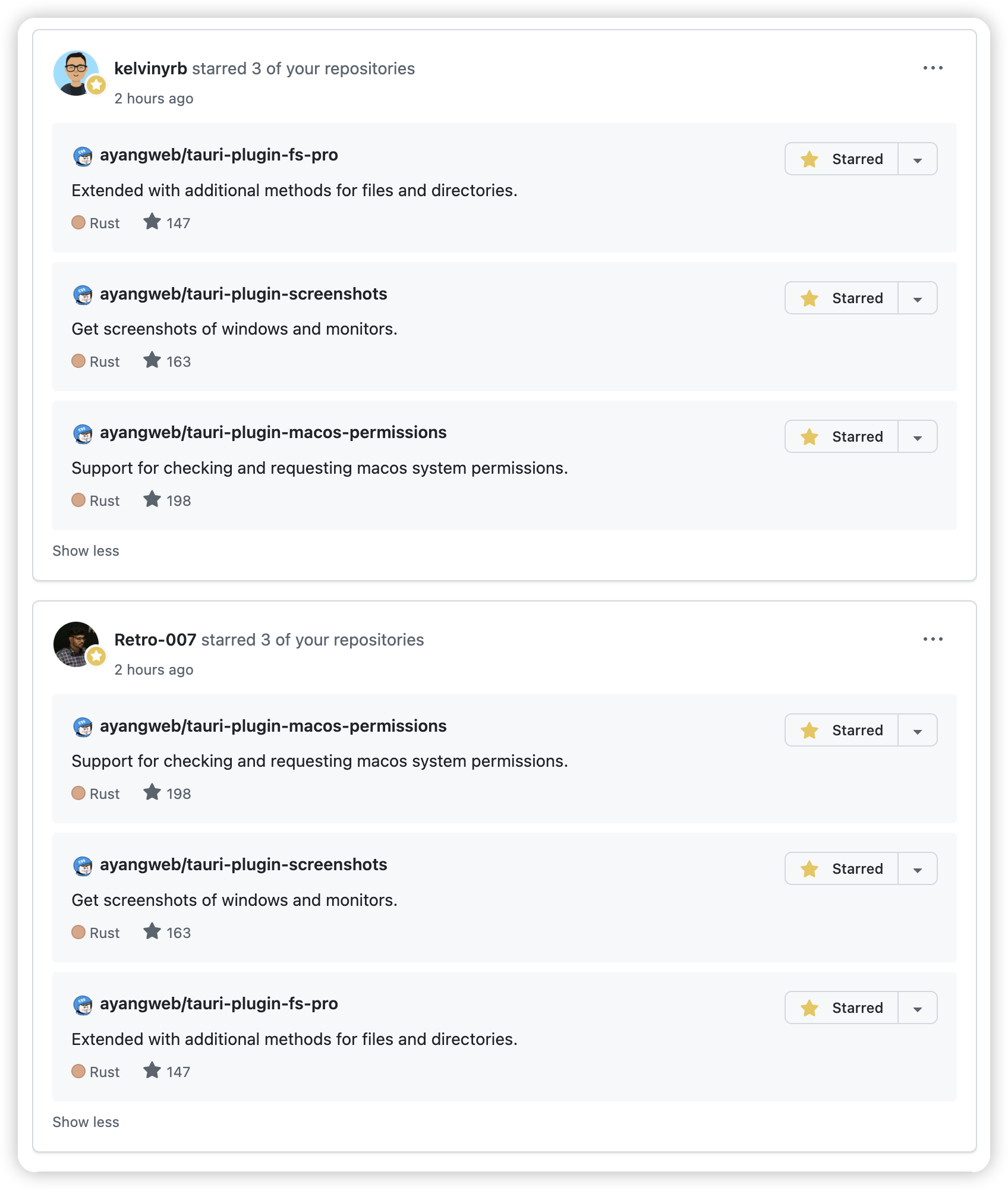Click the Rust language color dot for tauri-plugin-screenshots in Retro-007's card

(x=78, y=932)
